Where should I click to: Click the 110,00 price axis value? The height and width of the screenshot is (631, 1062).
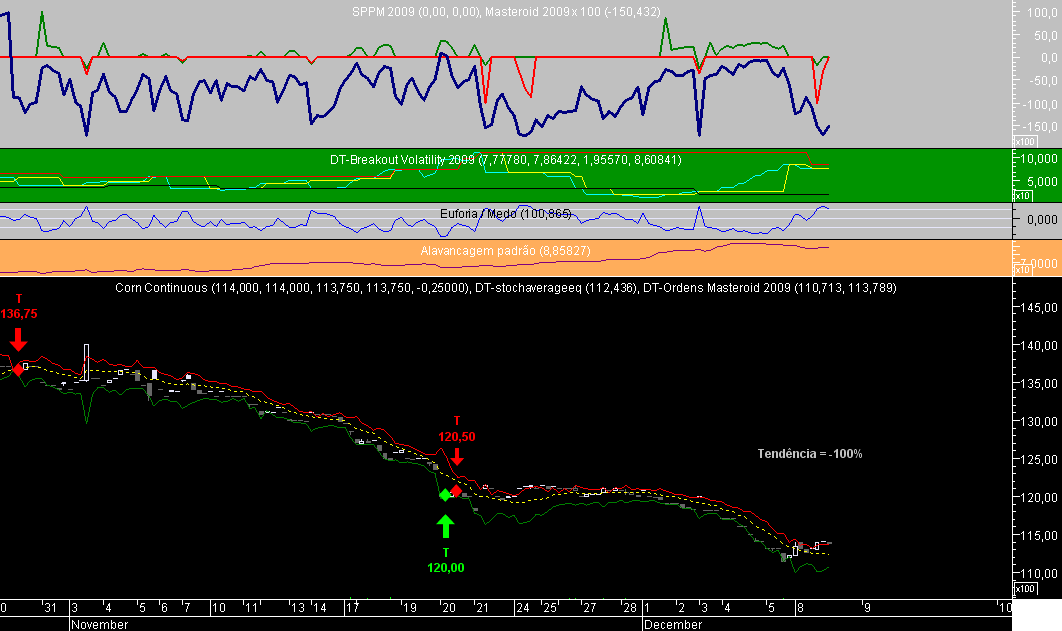click(1041, 573)
